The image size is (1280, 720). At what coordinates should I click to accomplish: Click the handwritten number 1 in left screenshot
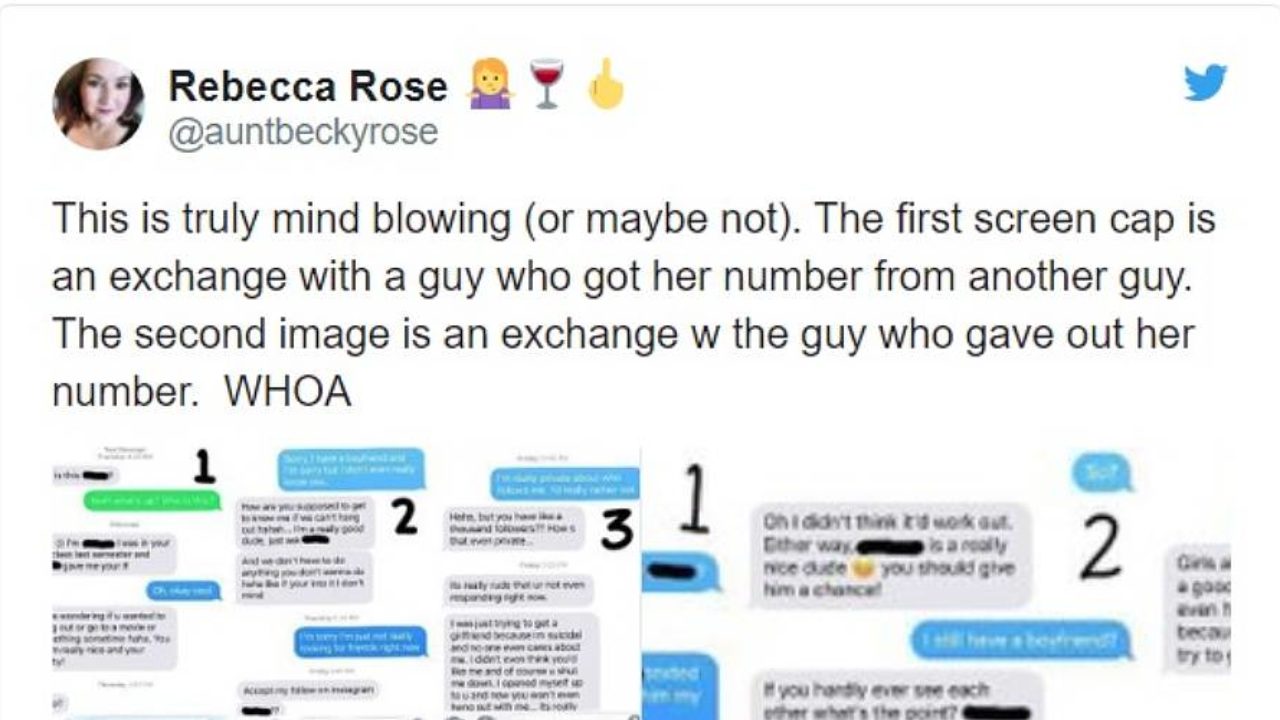click(204, 466)
